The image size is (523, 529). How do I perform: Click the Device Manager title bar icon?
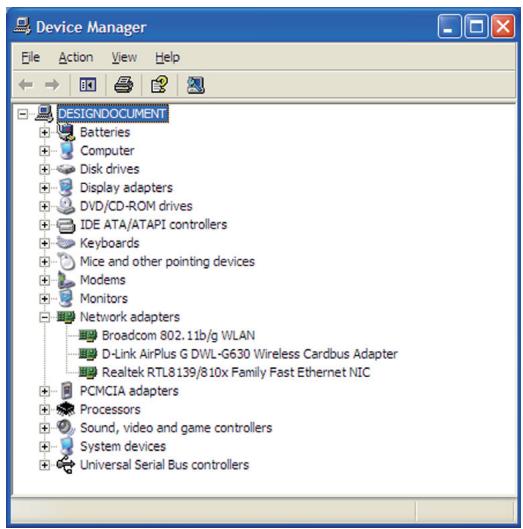coord(22,26)
